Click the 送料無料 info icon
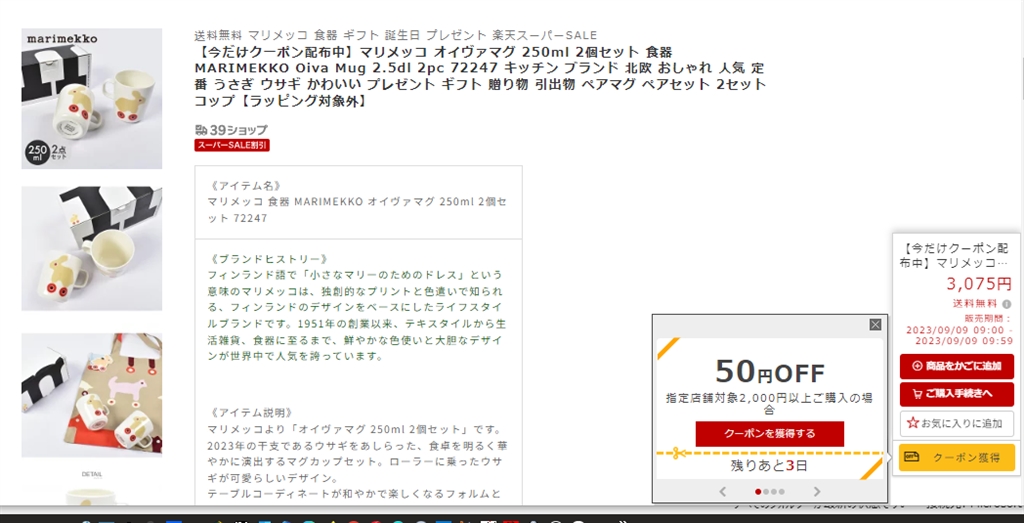This screenshot has width=1024, height=523. pos(1006,304)
